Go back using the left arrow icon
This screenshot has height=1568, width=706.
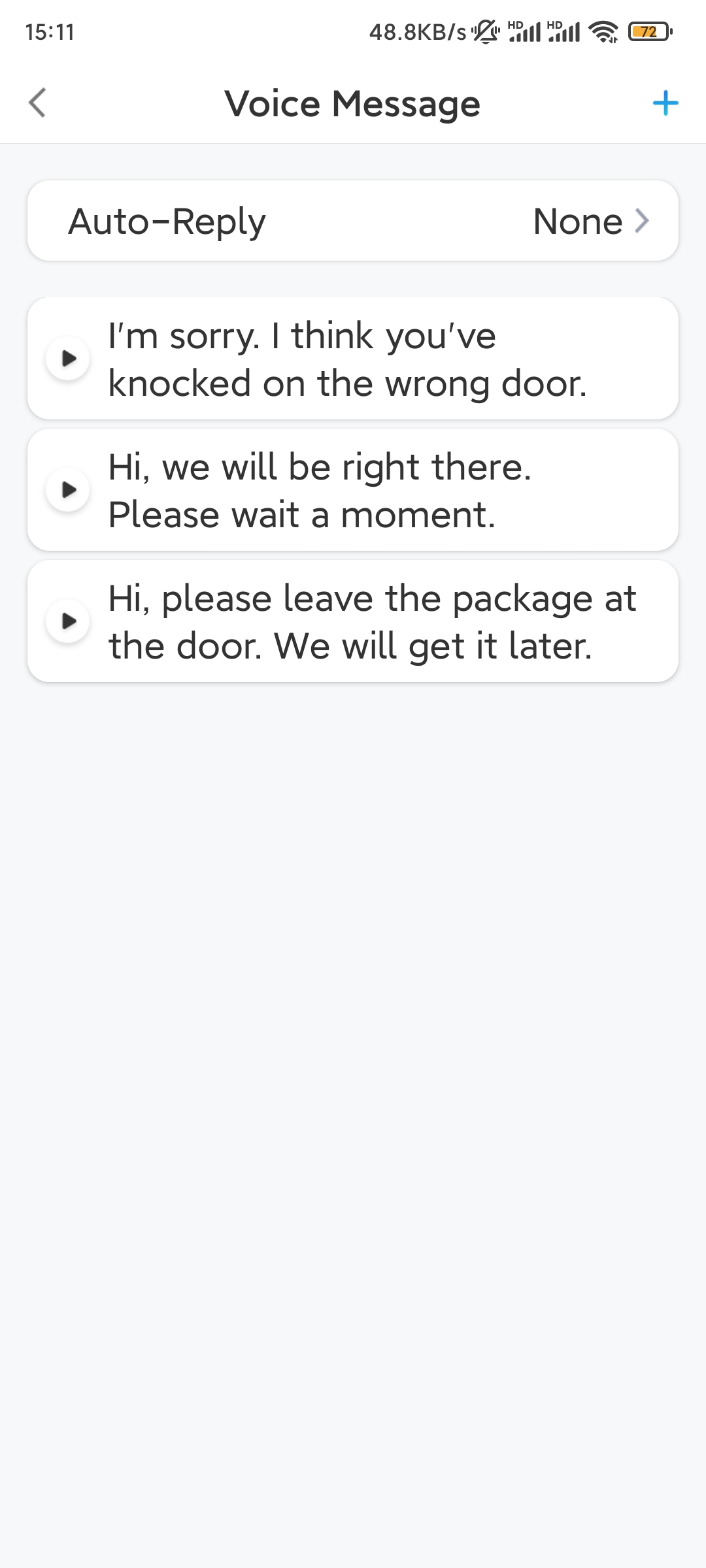coord(37,103)
